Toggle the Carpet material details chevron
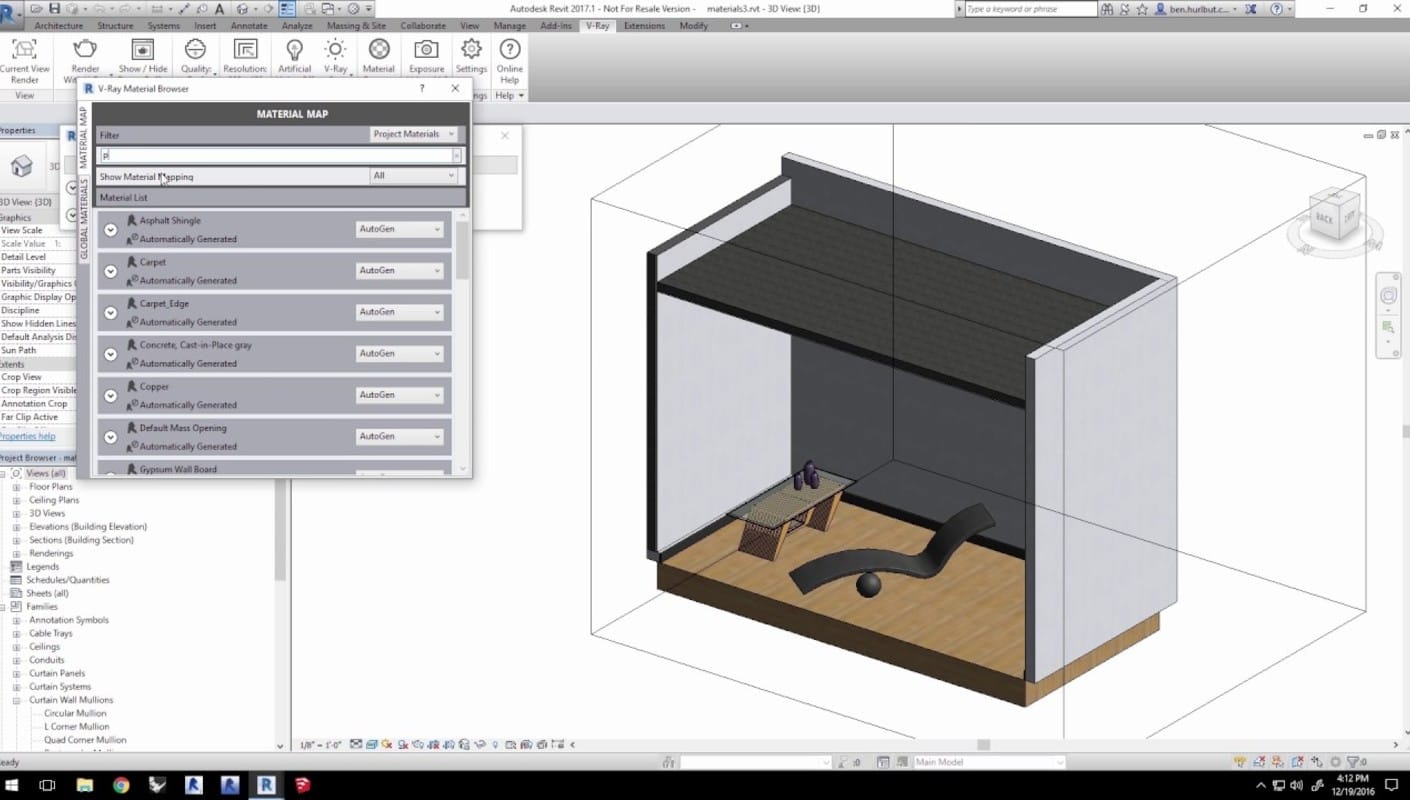This screenshot has height=800, width=1410. 111,271
